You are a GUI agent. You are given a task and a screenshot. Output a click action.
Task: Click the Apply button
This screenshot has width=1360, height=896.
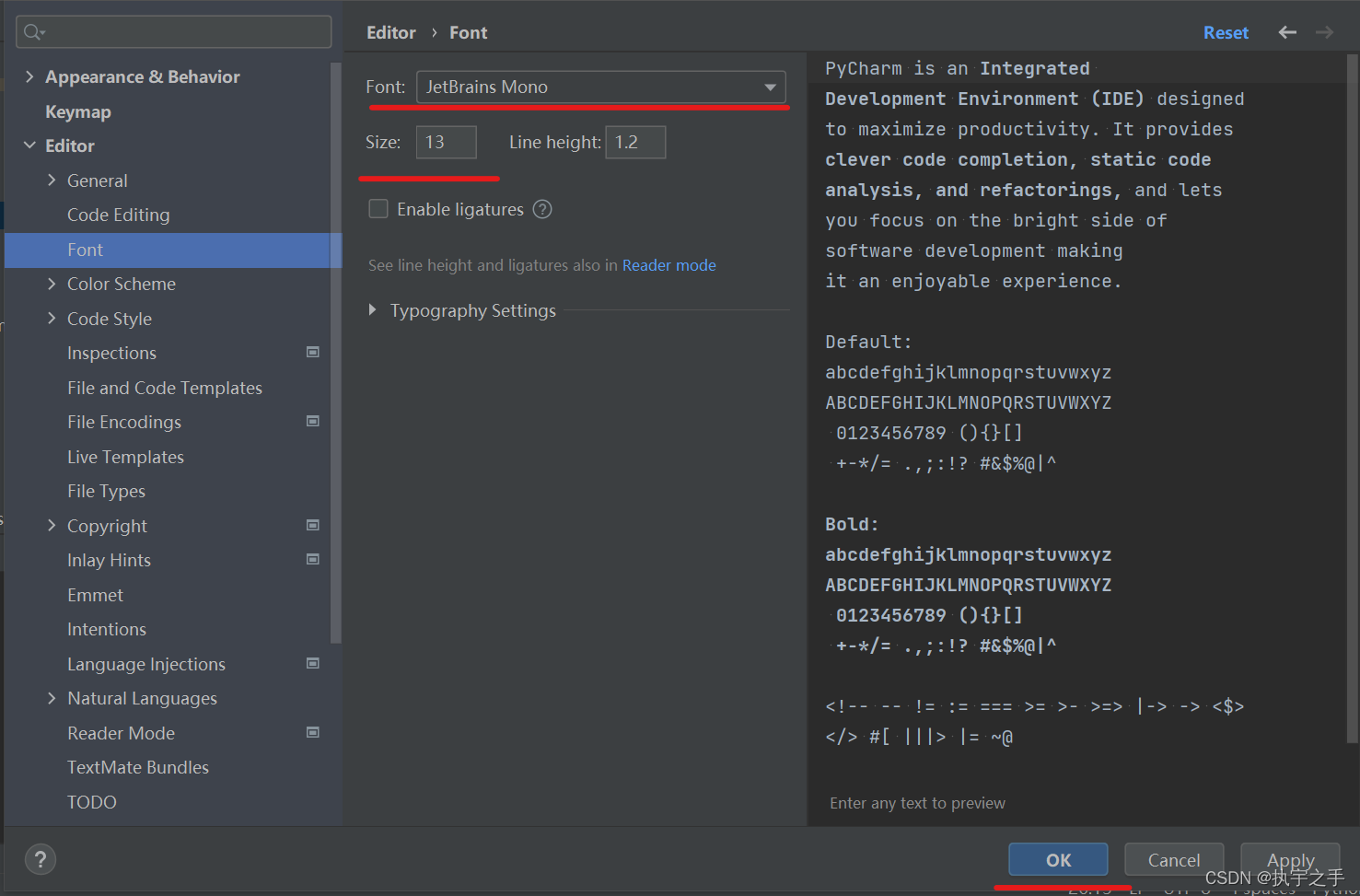click(1290, 859)
